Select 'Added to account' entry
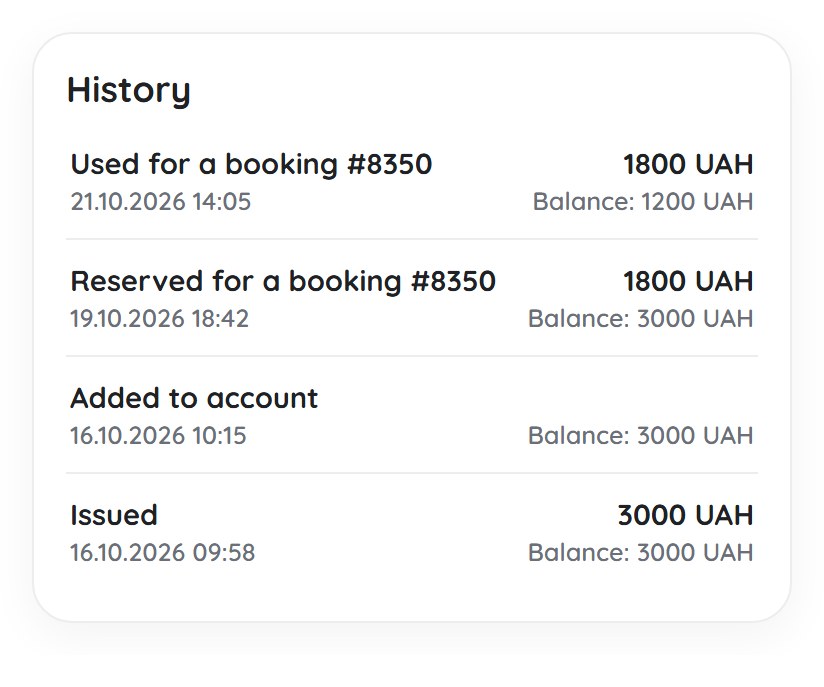This screenshot has height=687, width=824. [194, 398]
